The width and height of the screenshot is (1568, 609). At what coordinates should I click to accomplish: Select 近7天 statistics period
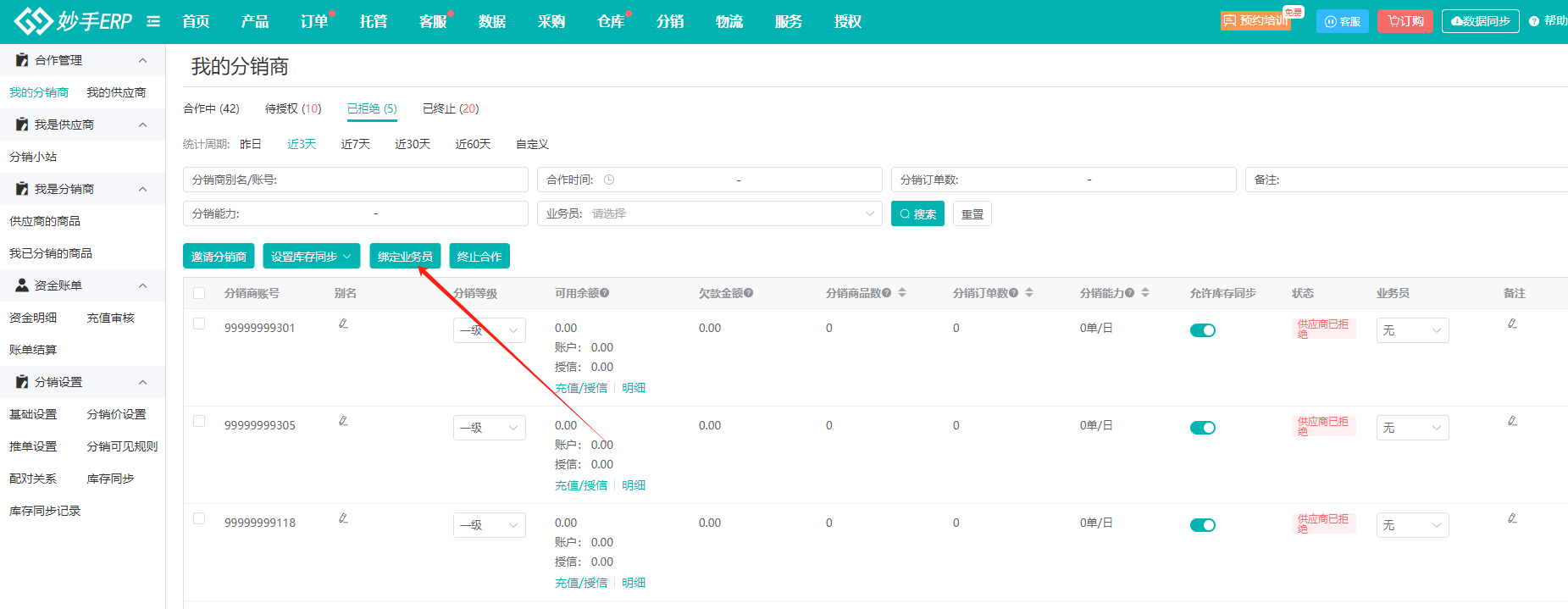356,144
